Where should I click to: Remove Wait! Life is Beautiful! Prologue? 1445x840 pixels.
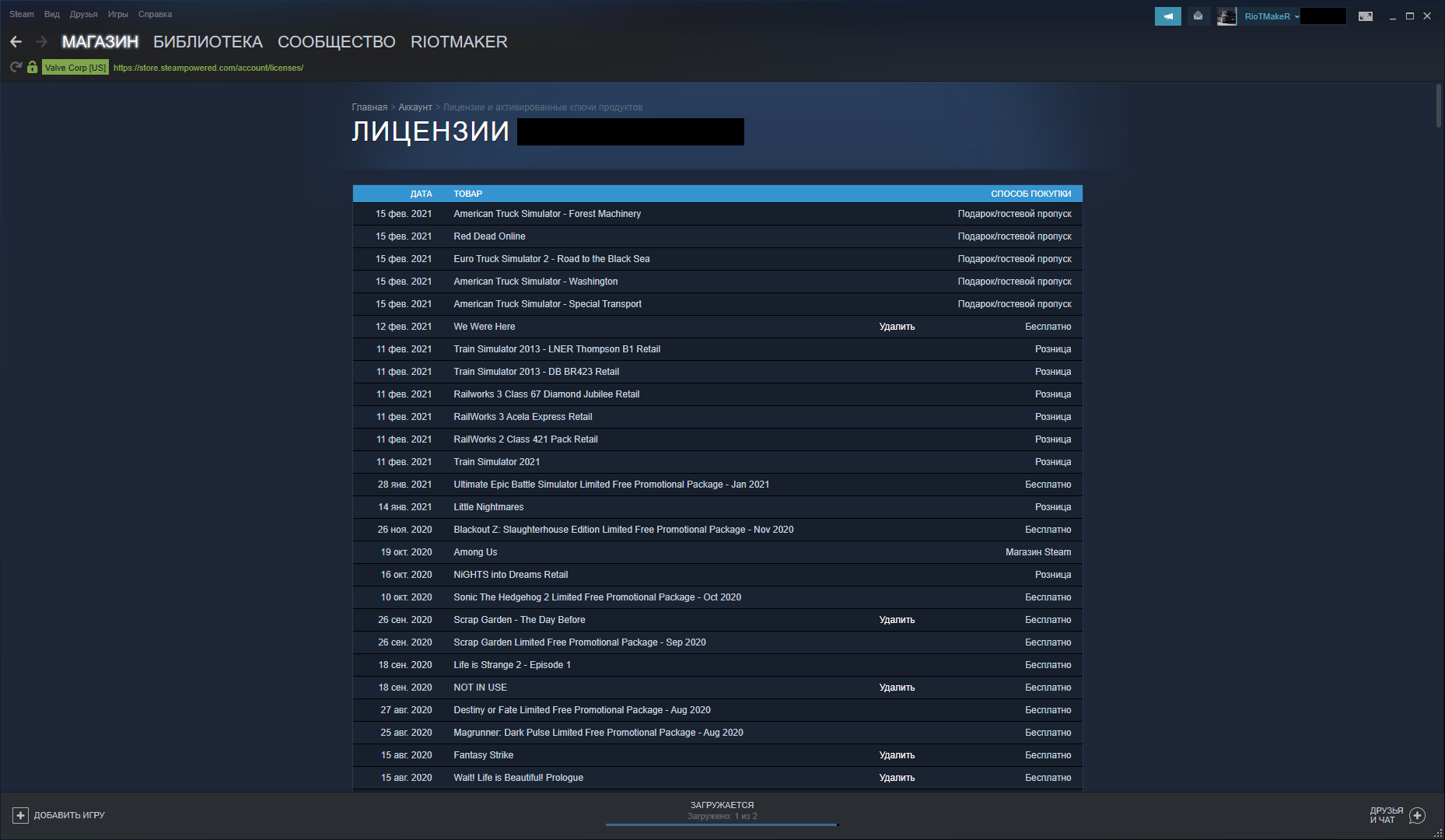coord(897,778)
